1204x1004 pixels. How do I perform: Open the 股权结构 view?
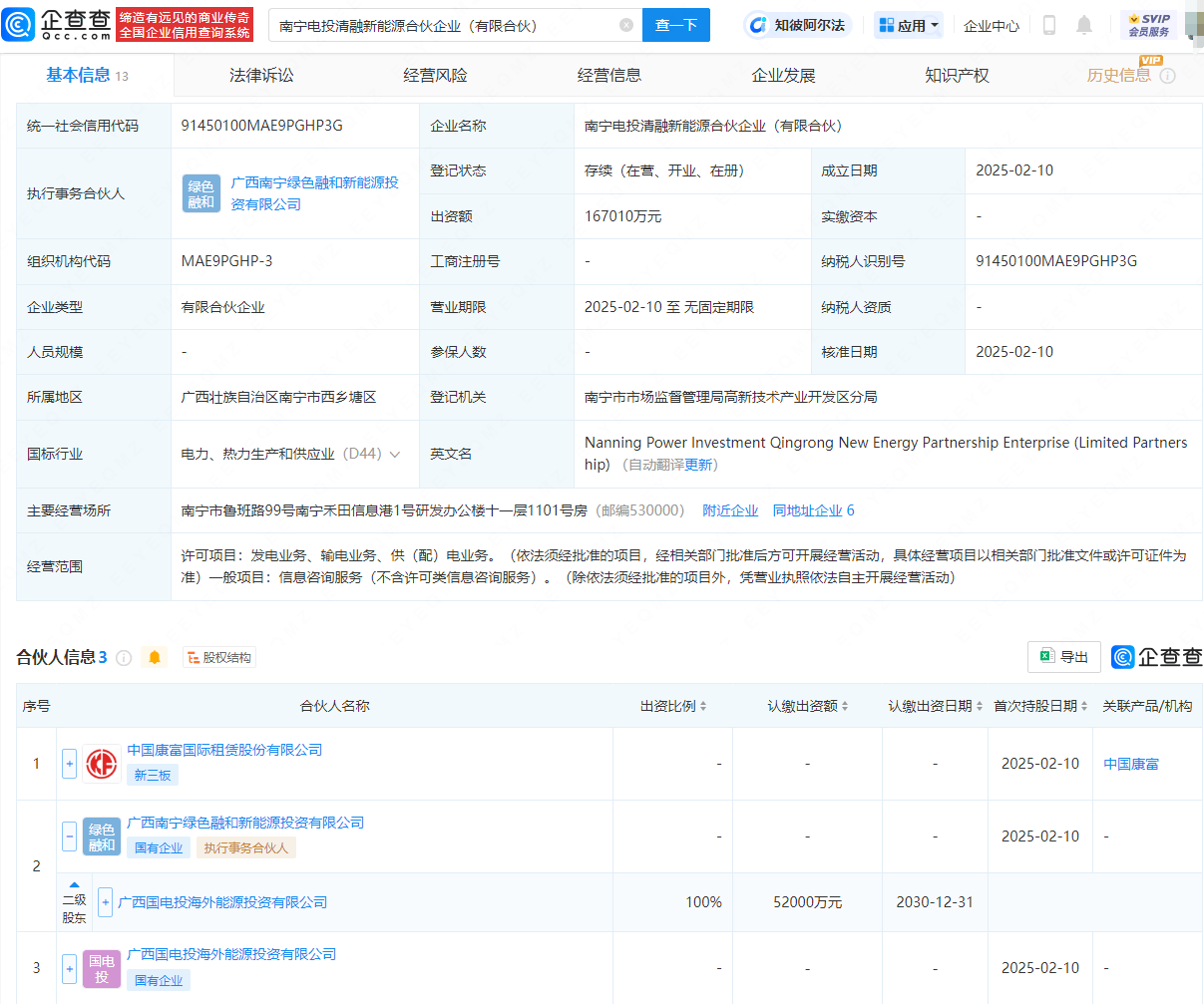218,657
